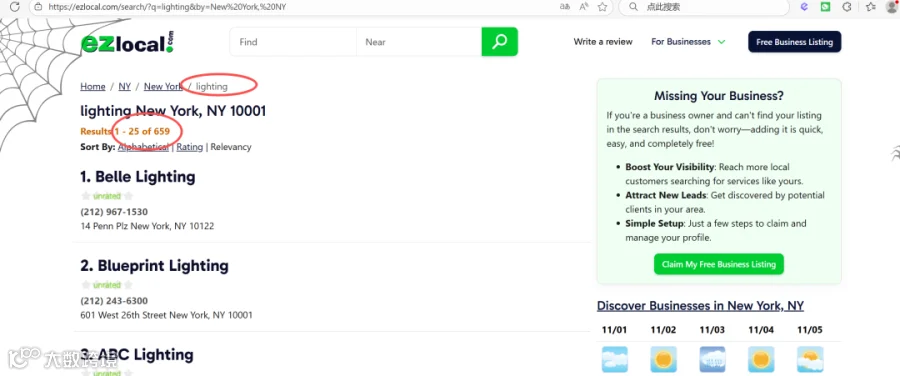Click the left rating star under Belle Lighting
This screenshot has width=900, height=376.
pos(86,196)
